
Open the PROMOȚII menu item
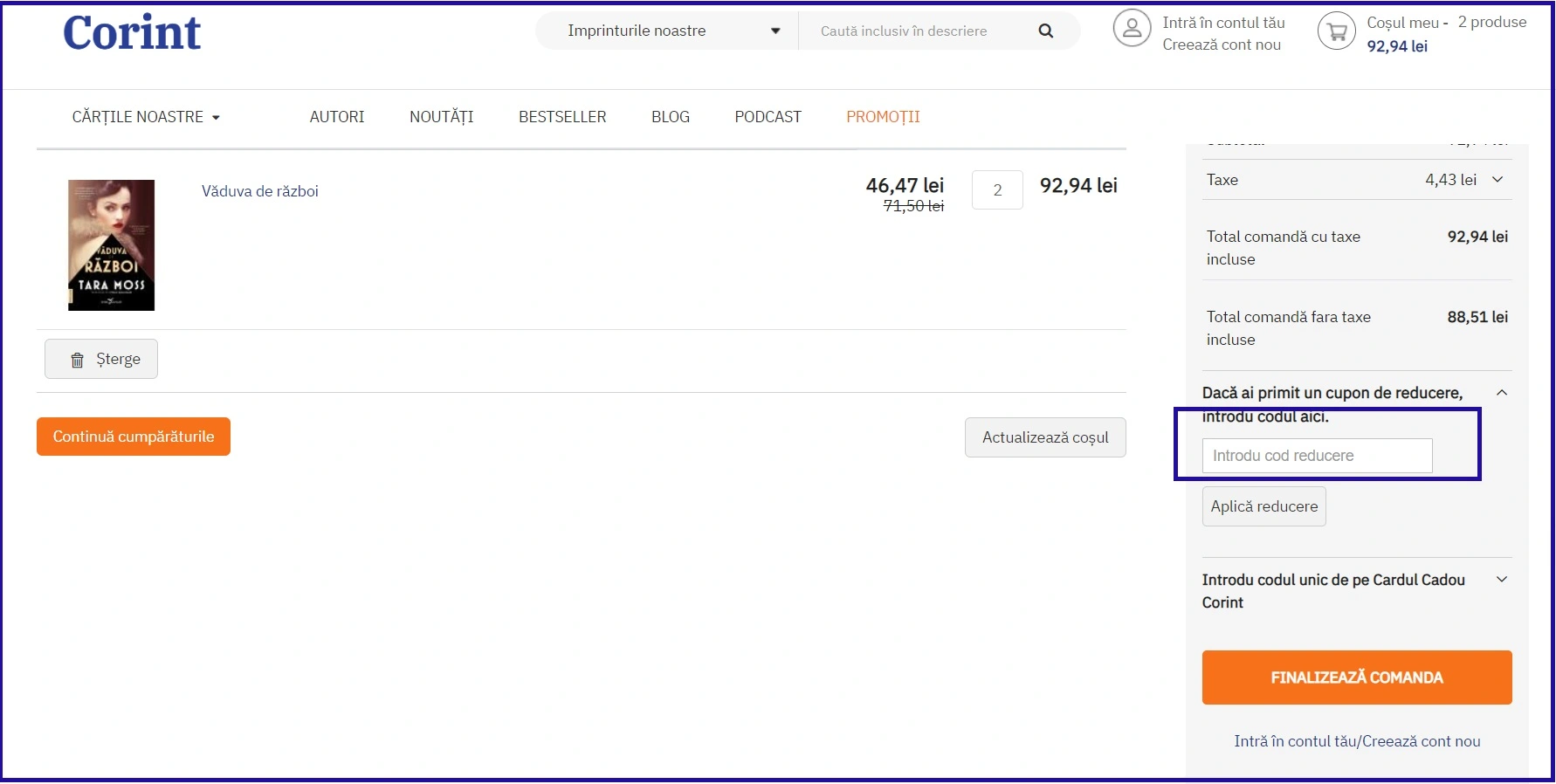[883, 117]
